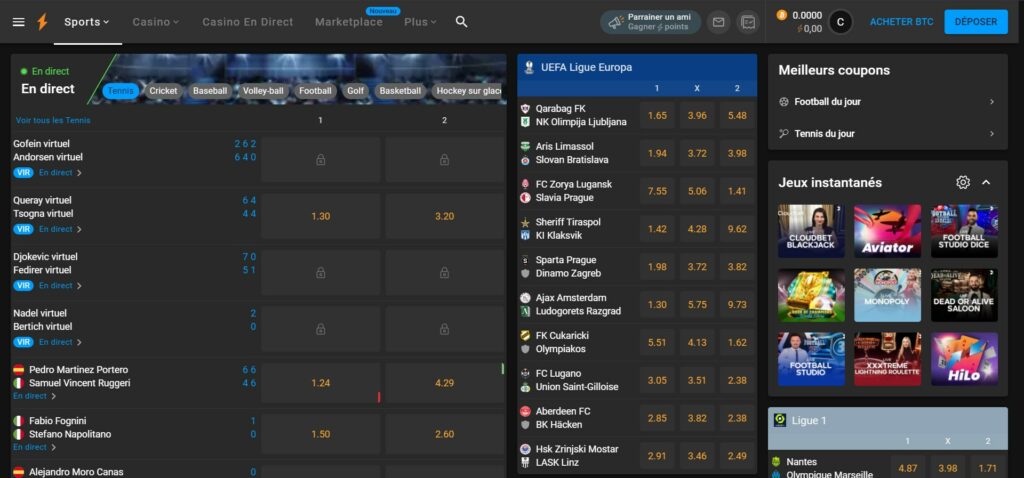
Task: Click the Qarabag FK club crest
Action: pos(525,108)
